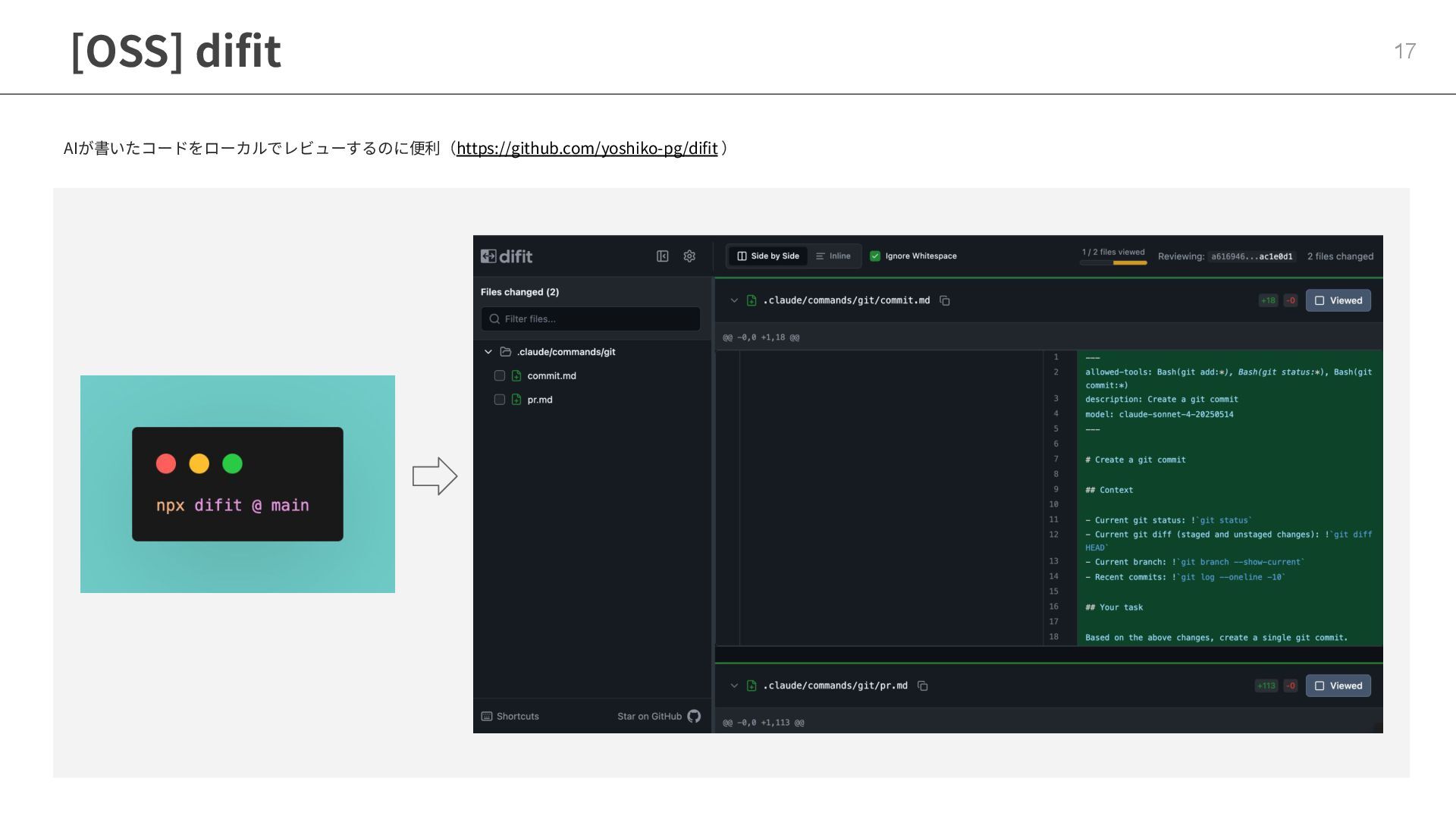Collapse the .claude/commands/git folder

[x=488, y=352]
